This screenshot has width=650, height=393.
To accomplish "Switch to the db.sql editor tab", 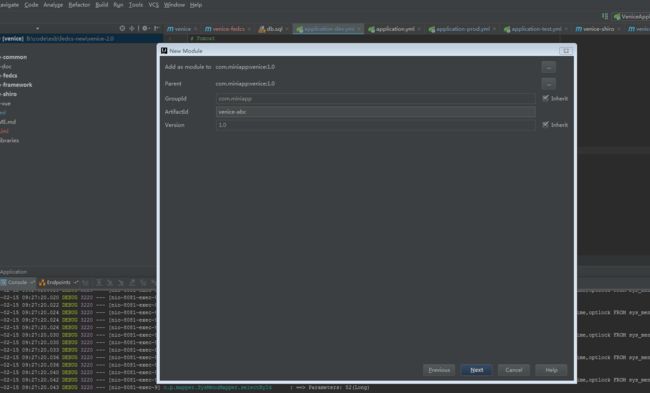I will pos(274,29).
